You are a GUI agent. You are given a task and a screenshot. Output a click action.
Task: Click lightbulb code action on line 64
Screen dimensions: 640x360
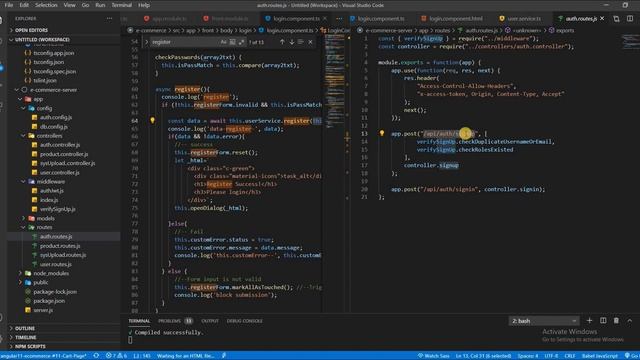point(152,120)
